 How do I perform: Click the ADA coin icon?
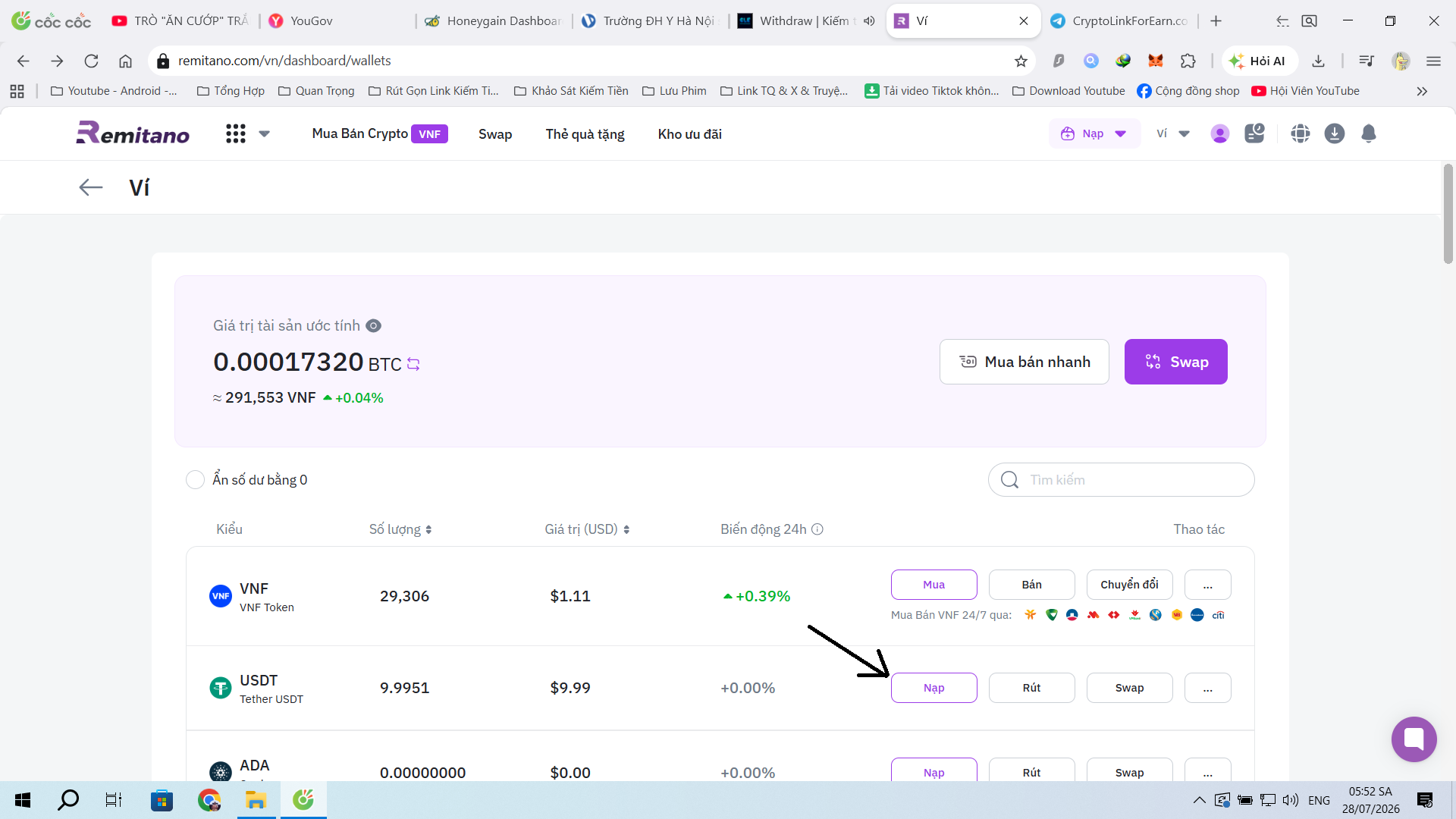coord(221,772)
